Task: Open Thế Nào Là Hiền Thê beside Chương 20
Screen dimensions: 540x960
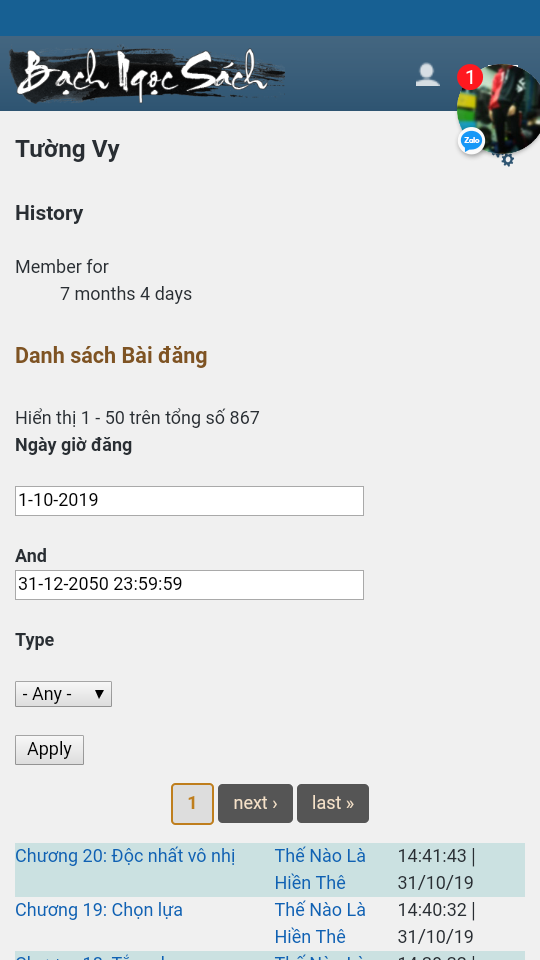Action: tap(320, 869)
